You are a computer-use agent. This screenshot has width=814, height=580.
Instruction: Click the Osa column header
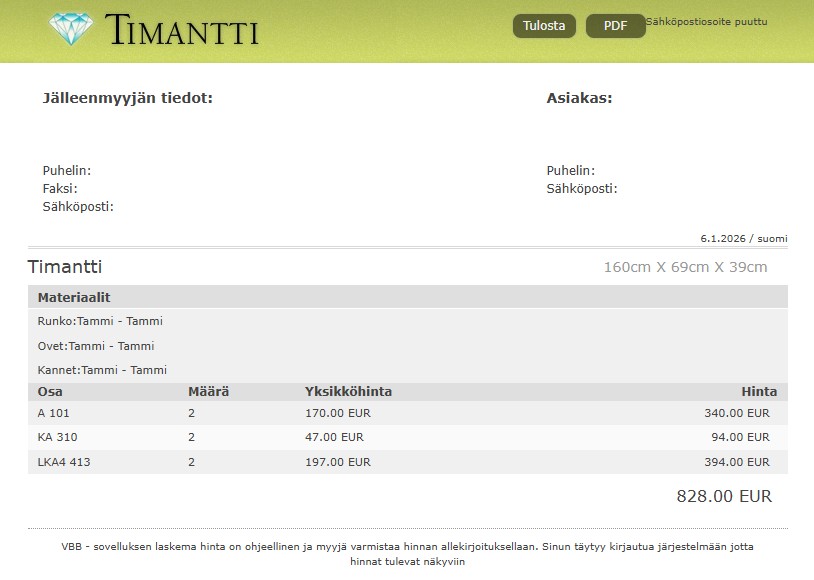click(50, 392)
